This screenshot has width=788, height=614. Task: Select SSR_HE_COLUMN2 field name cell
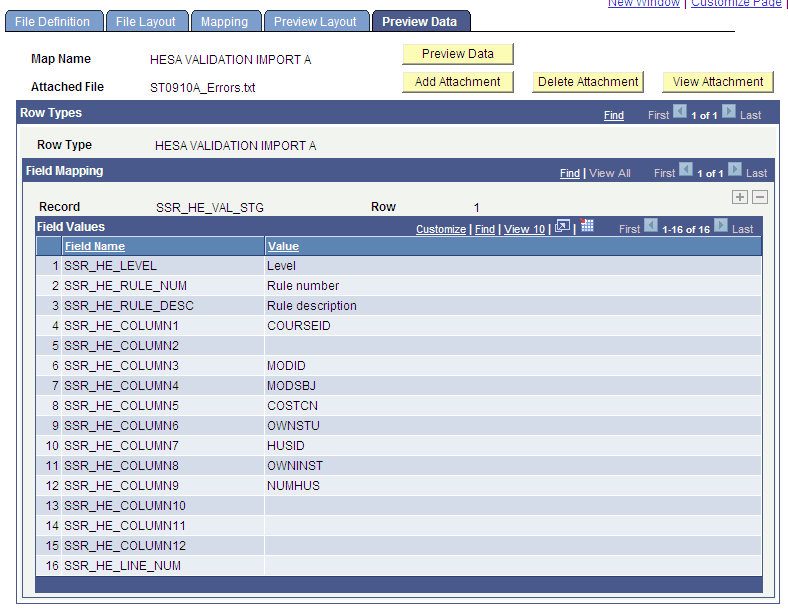pyautogui.click(x=163, y=346)
